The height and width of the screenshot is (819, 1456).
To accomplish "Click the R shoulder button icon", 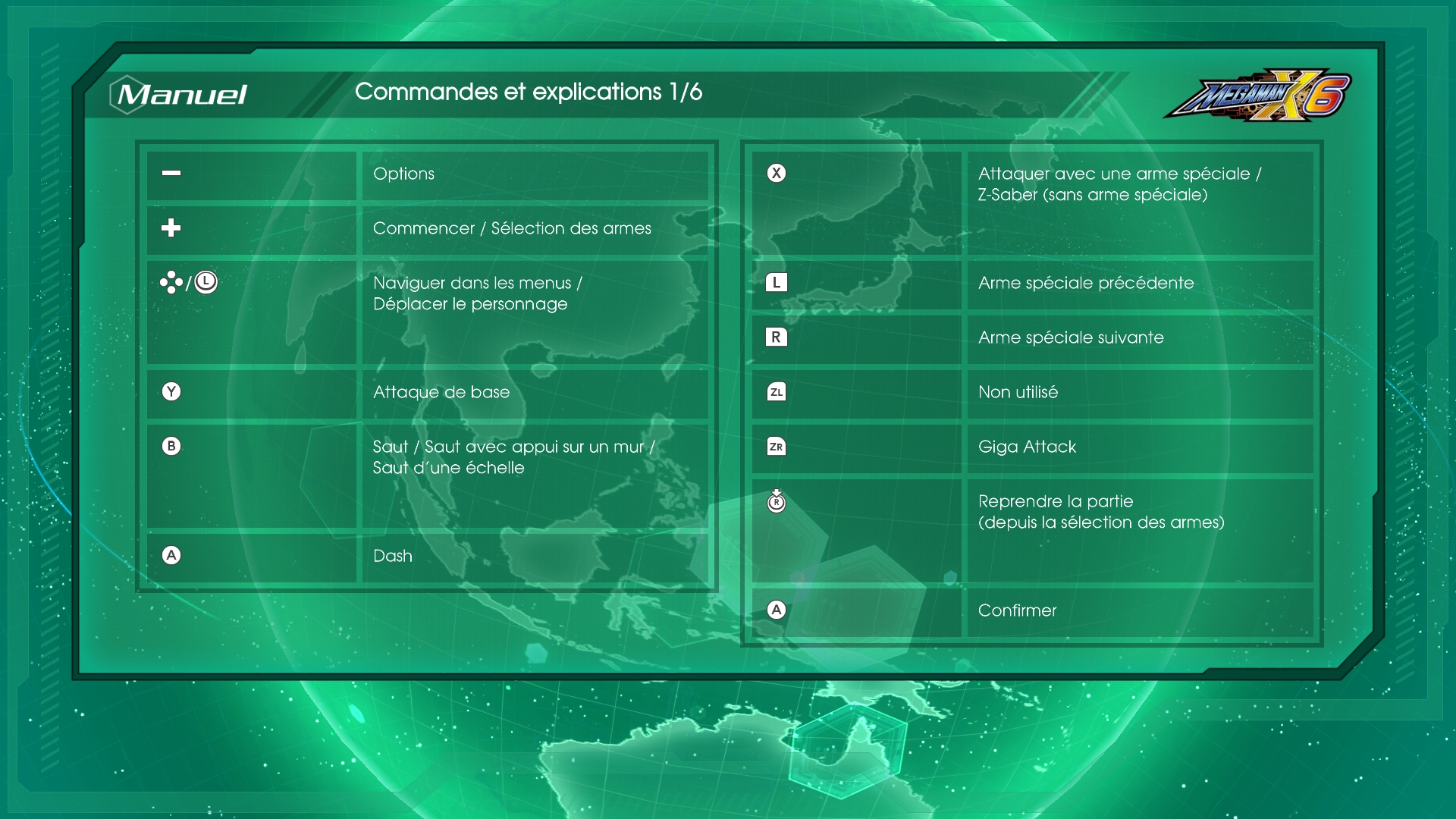I will point(777,337).
